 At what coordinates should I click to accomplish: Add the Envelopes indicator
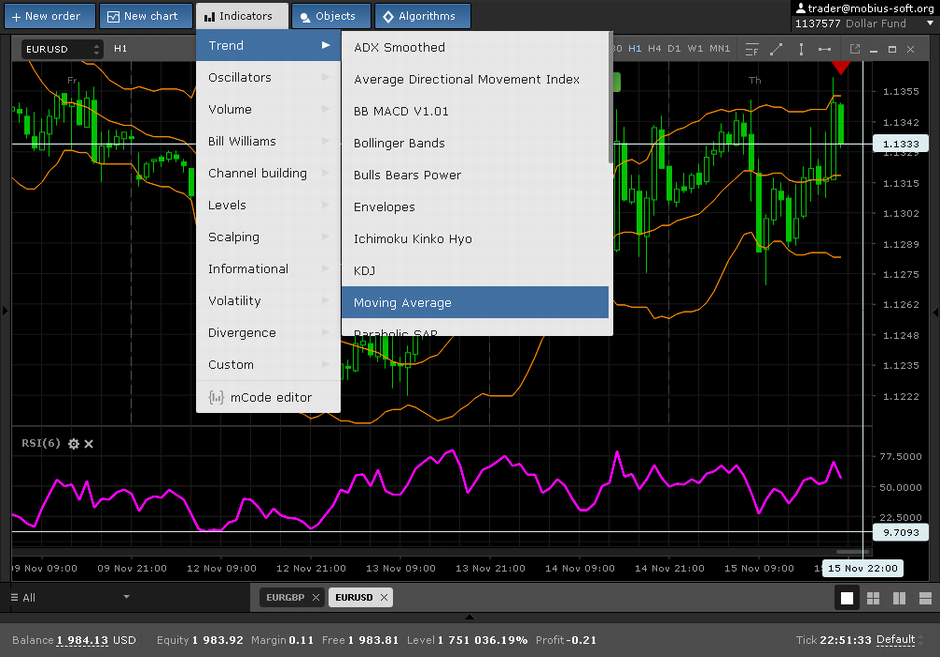[x=475, y=207]
